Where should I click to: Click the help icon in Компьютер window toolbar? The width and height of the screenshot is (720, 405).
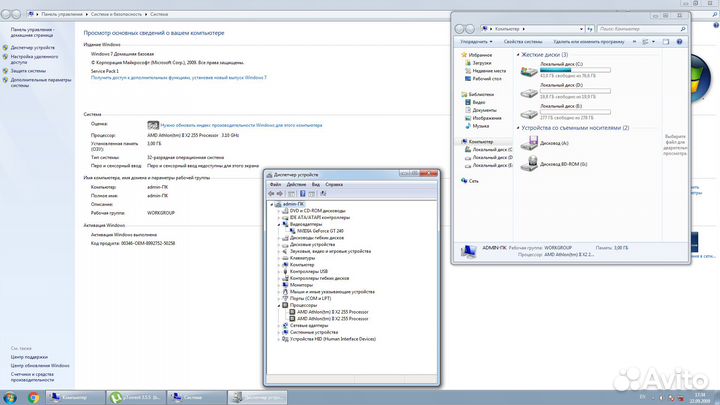(680, 42)
